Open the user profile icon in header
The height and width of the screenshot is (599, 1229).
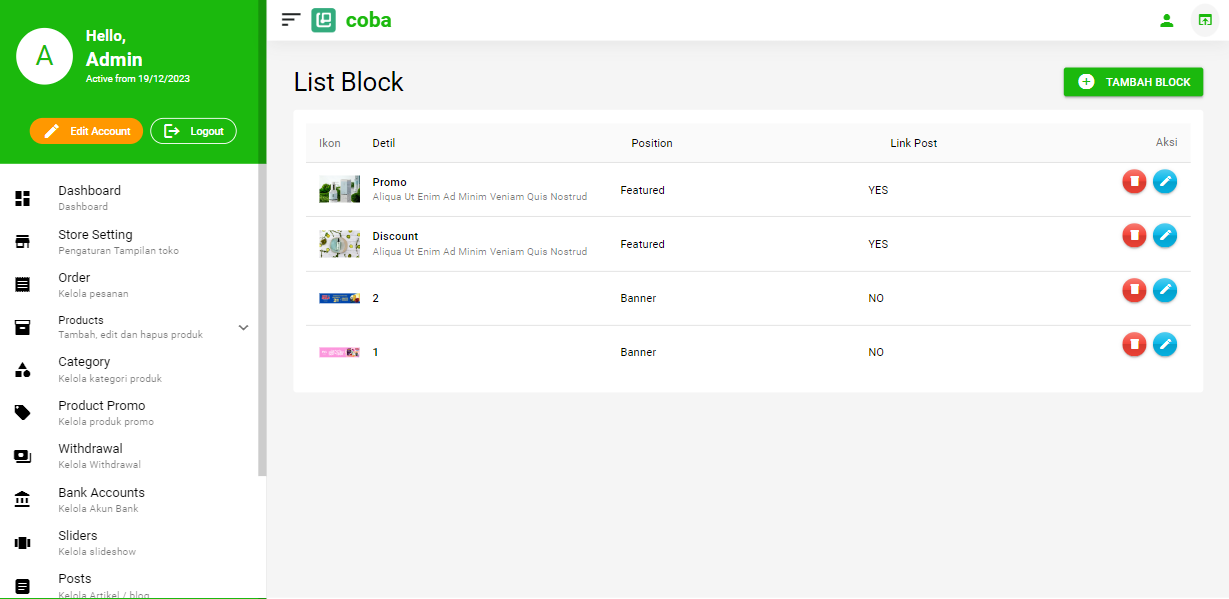click(1166, 20)
